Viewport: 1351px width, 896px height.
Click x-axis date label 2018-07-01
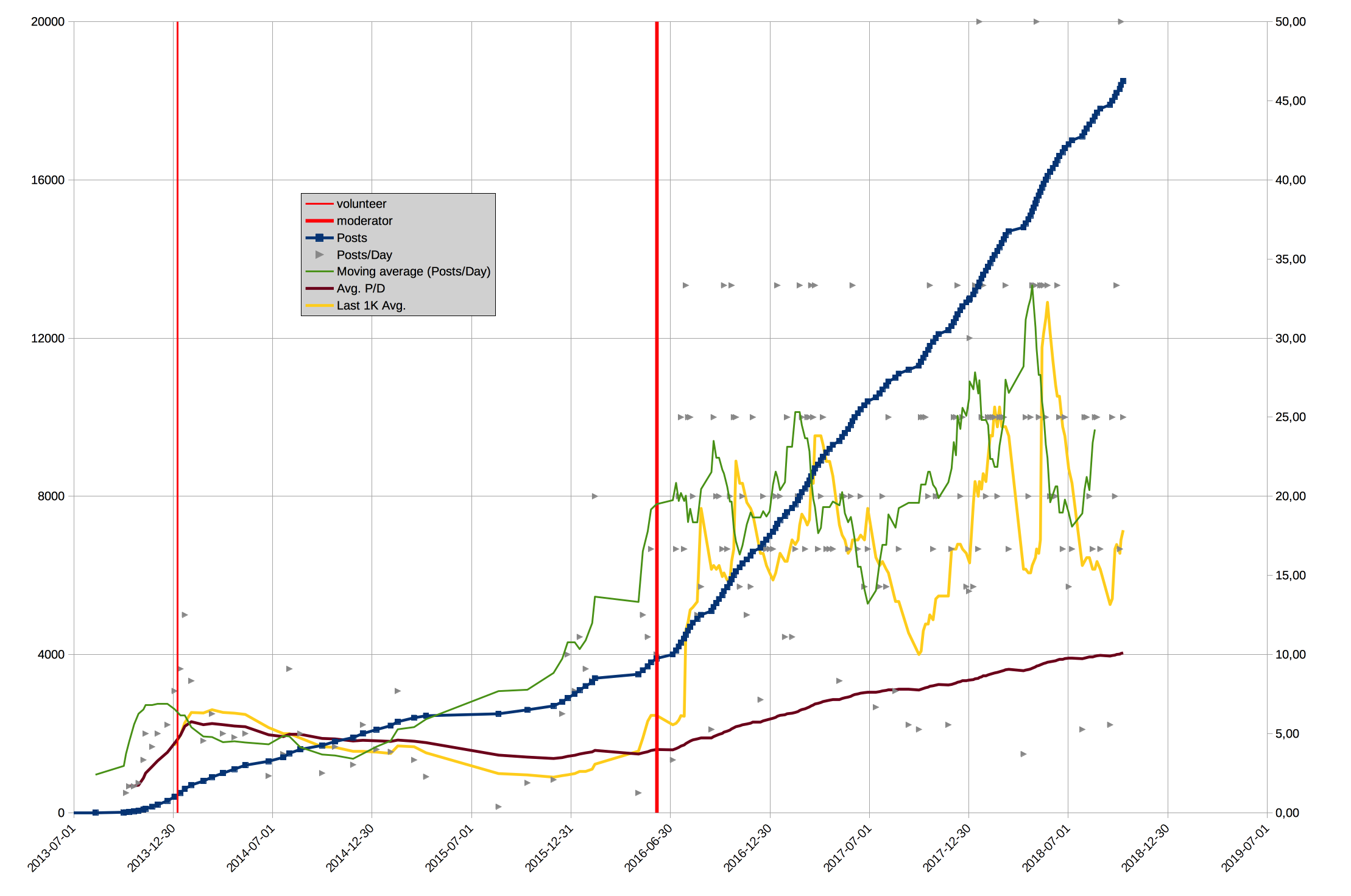pyautogui.click(x=1046, y=848)
